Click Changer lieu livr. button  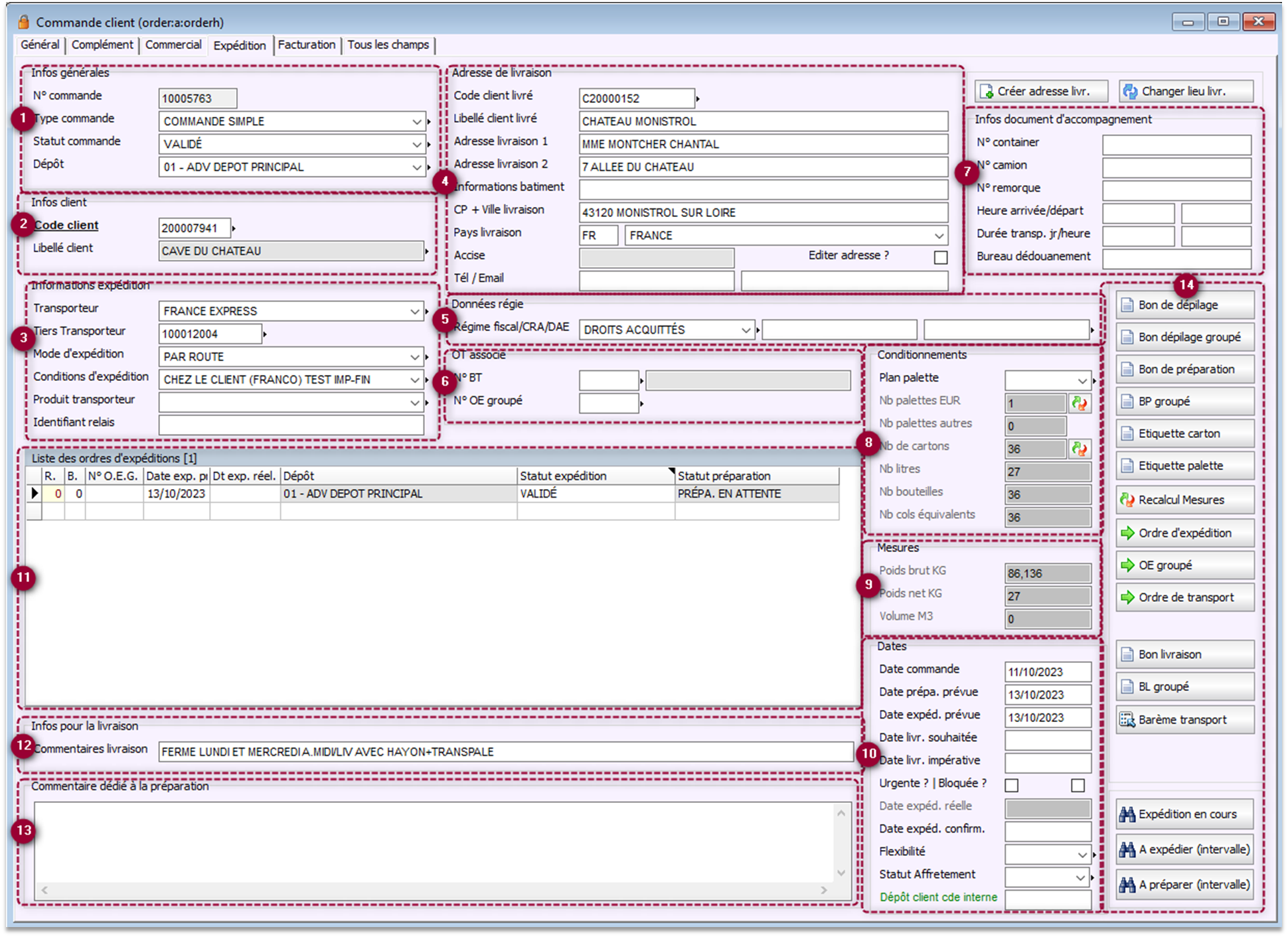(x=1186, y=91)
